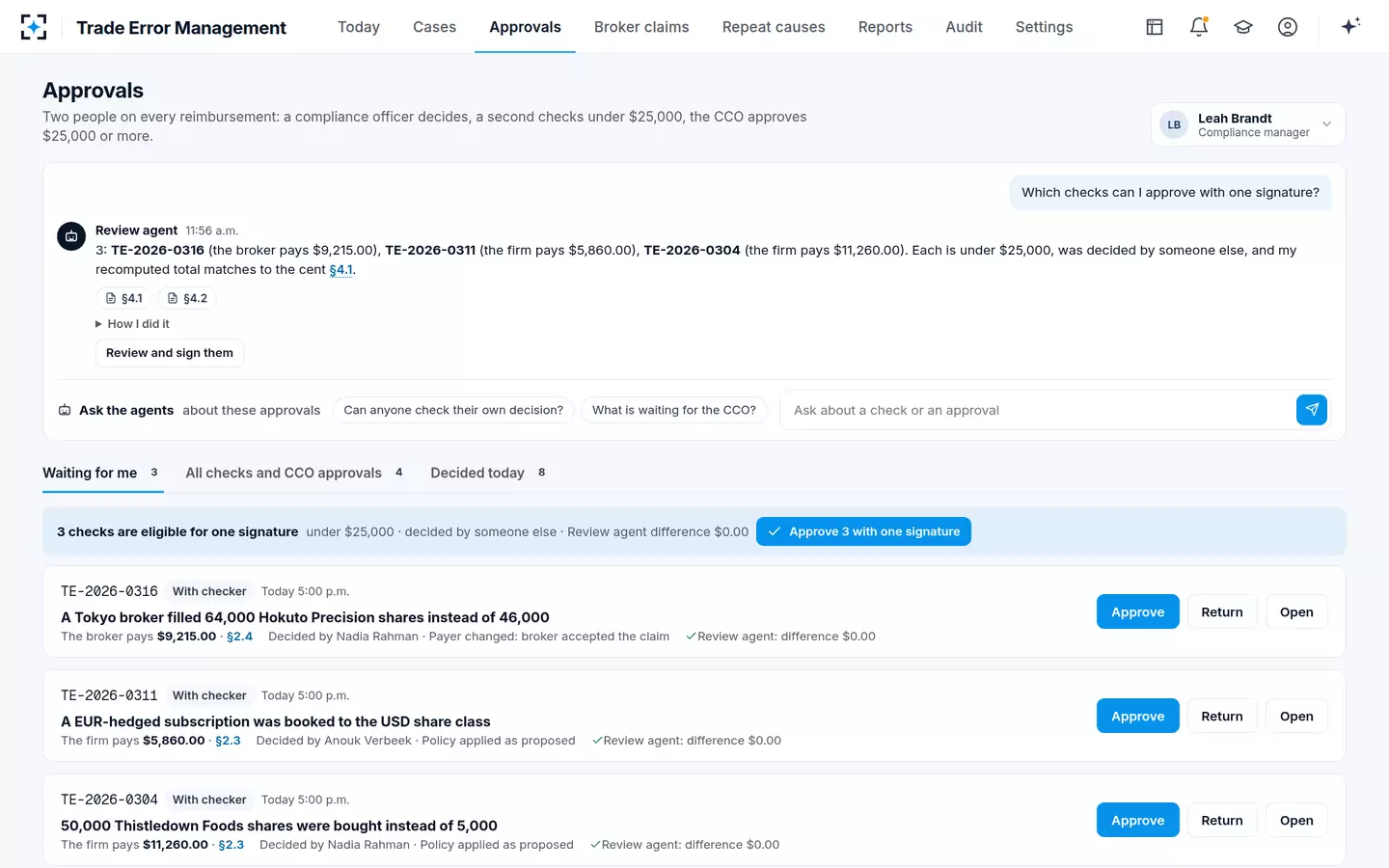Open the Leah Brandt role switcher dropdown

point(1248,124)
